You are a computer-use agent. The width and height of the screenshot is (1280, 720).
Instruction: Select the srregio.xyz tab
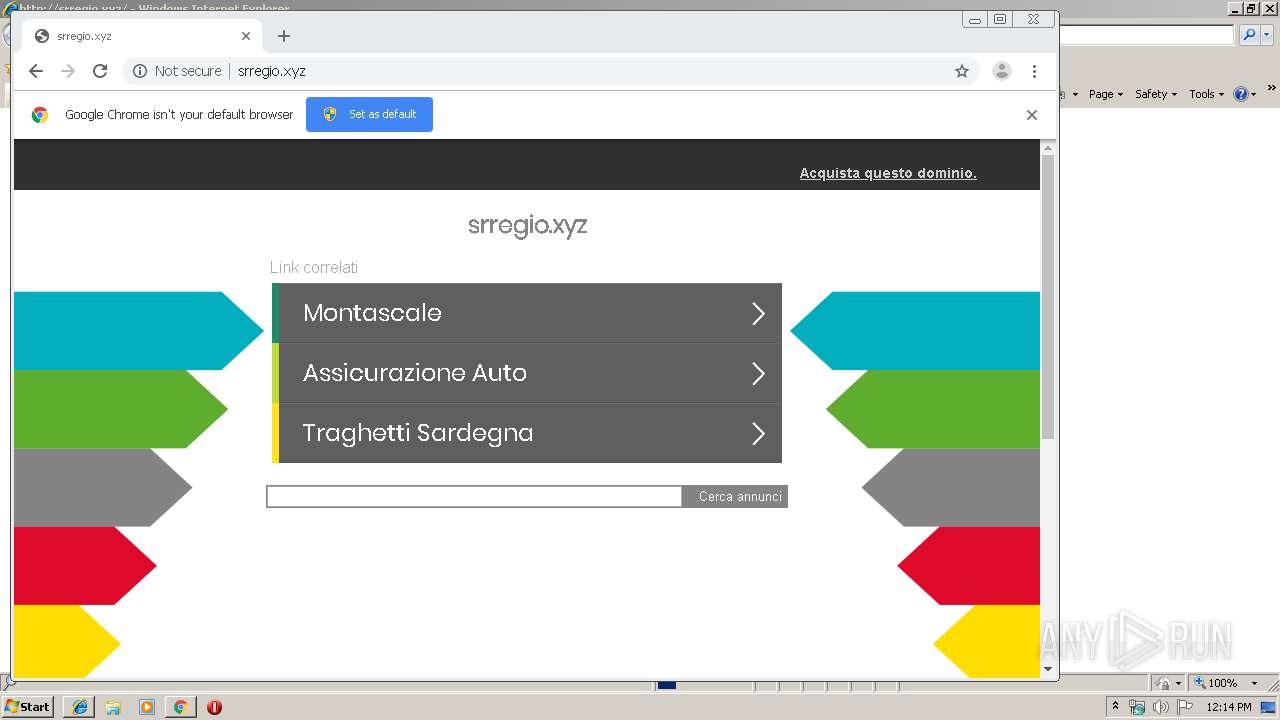click(141, 36)
